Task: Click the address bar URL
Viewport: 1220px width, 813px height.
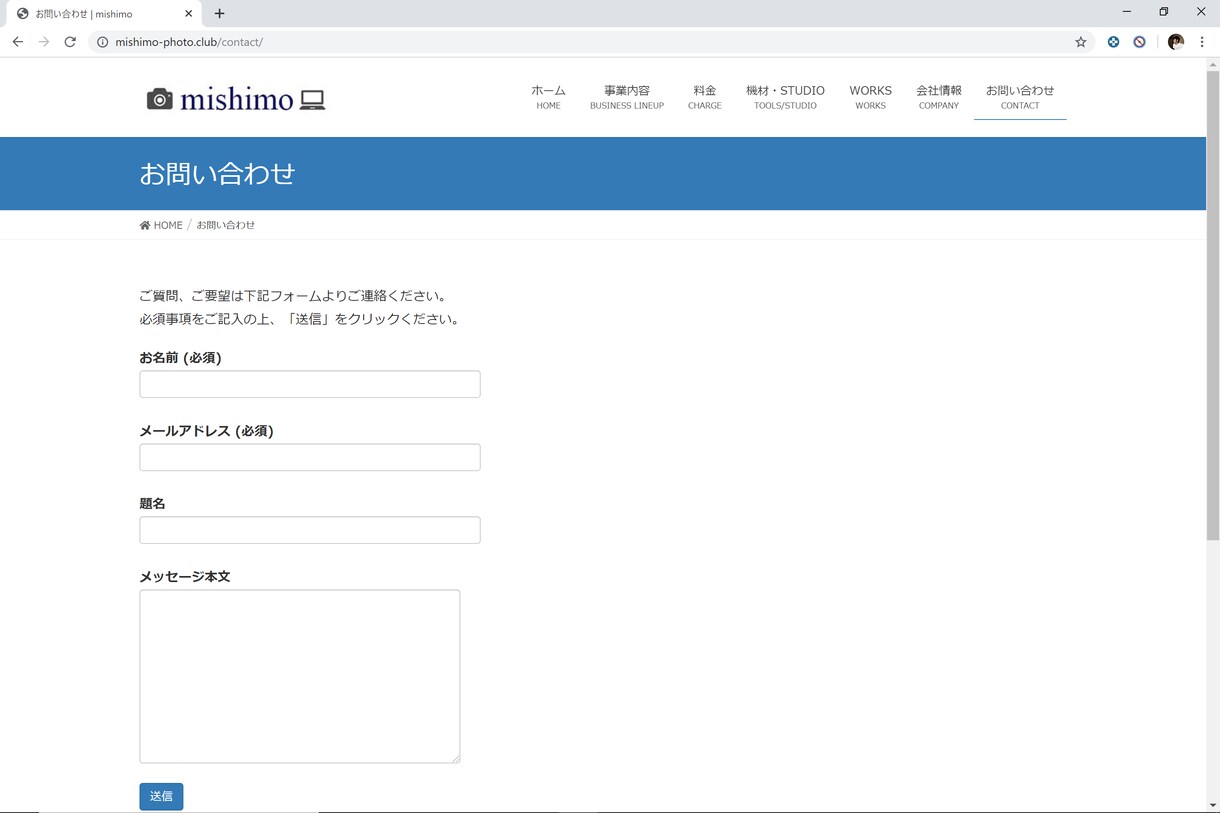Action: point(189,42)
